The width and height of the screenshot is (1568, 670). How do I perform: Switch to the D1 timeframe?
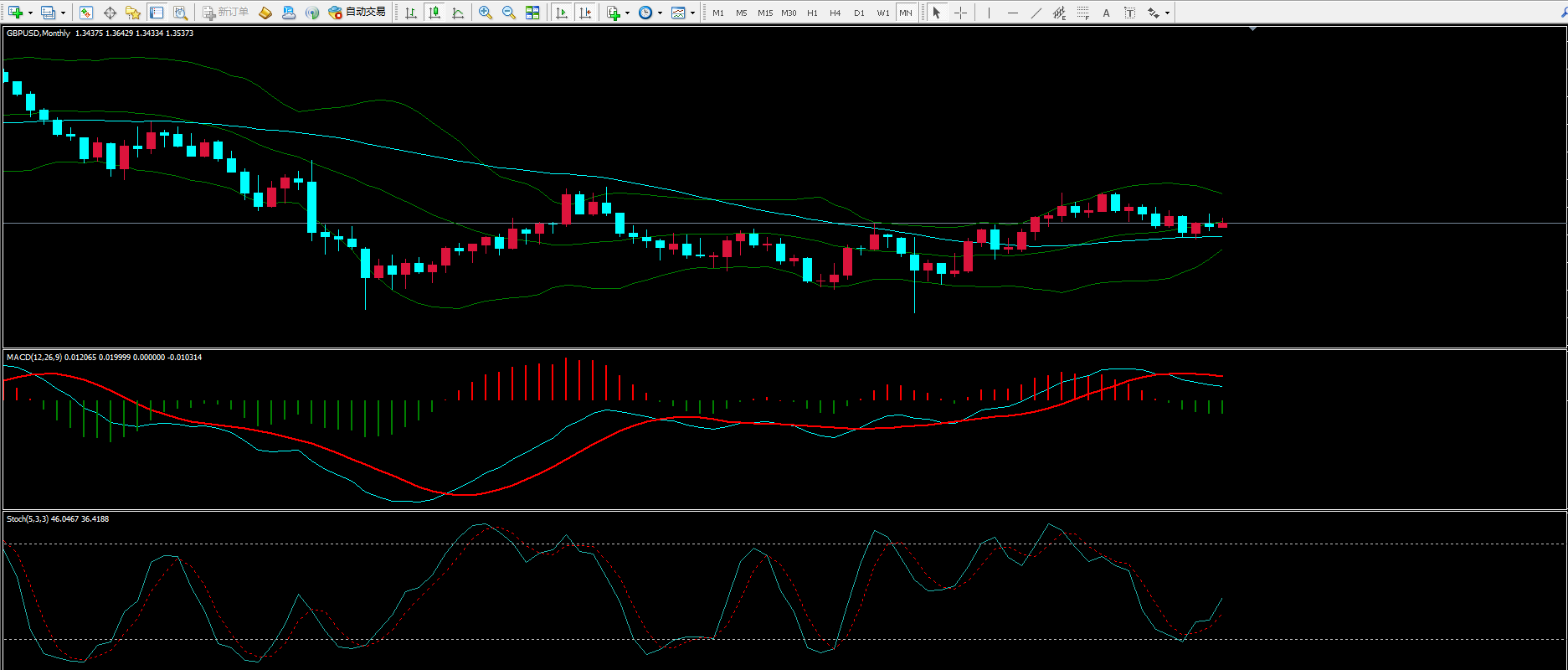coord(859,13)
